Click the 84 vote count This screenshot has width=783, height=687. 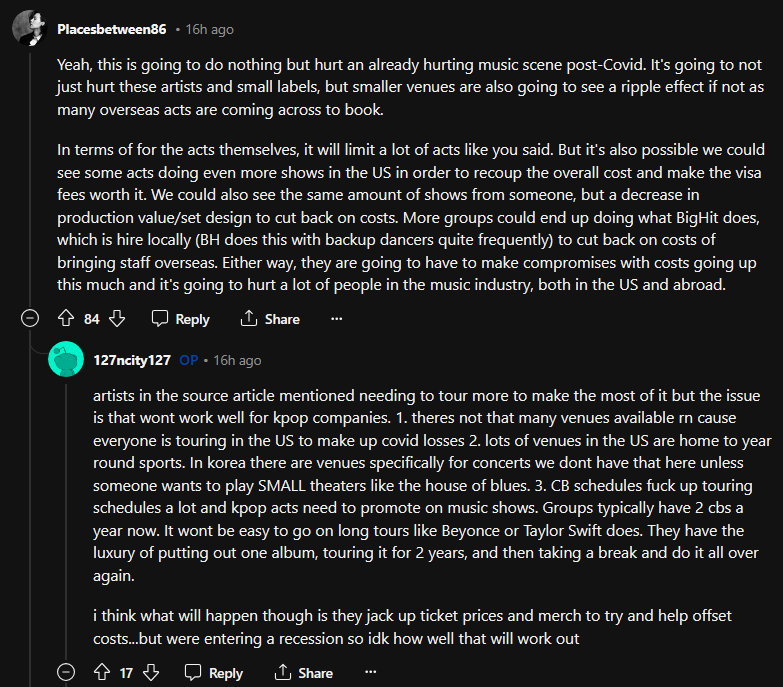92,318
